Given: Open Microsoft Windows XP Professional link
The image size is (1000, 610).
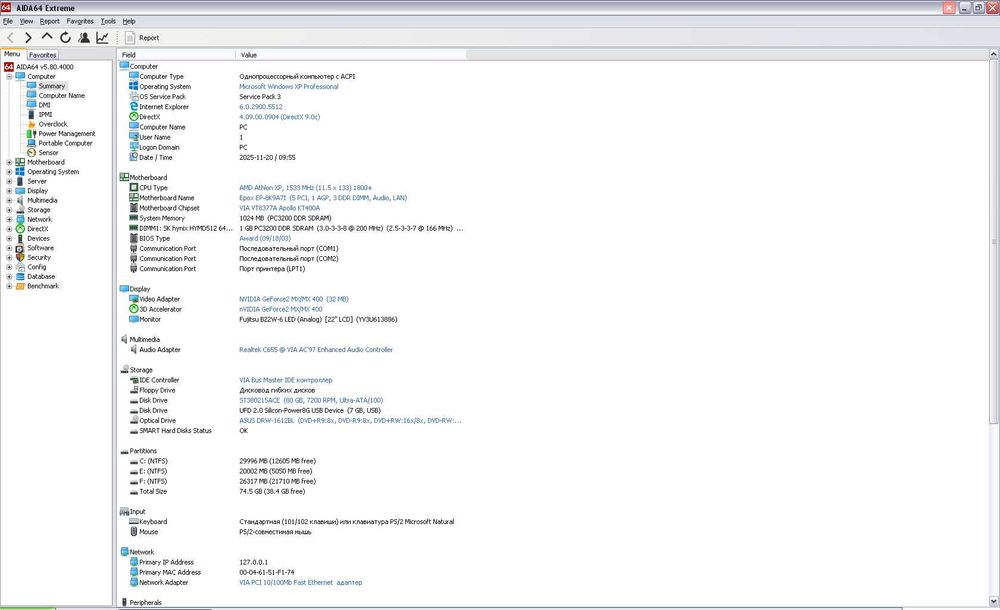Looking at the screenshot, I should pos(288,87).
